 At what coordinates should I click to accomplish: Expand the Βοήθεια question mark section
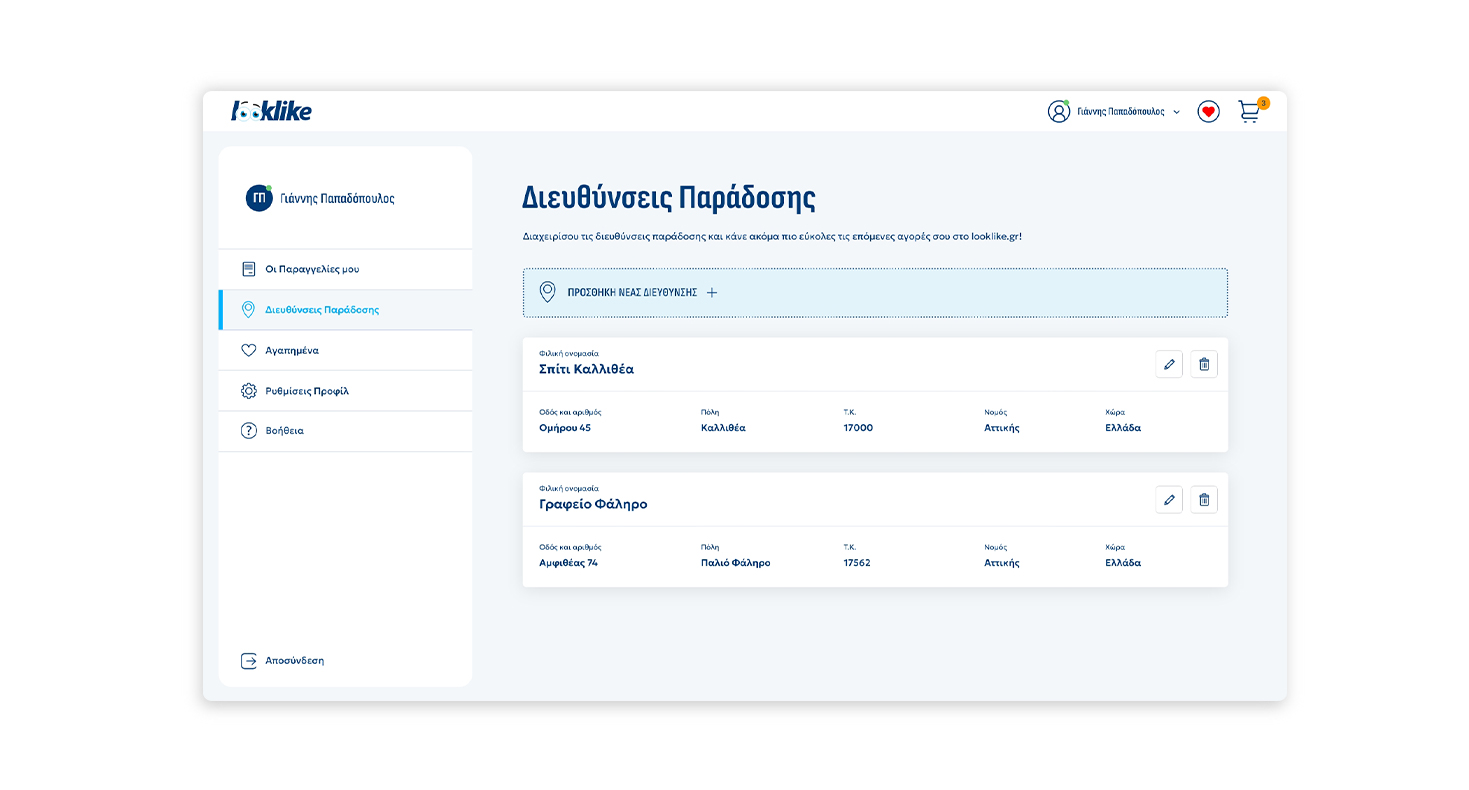[250, 431]
